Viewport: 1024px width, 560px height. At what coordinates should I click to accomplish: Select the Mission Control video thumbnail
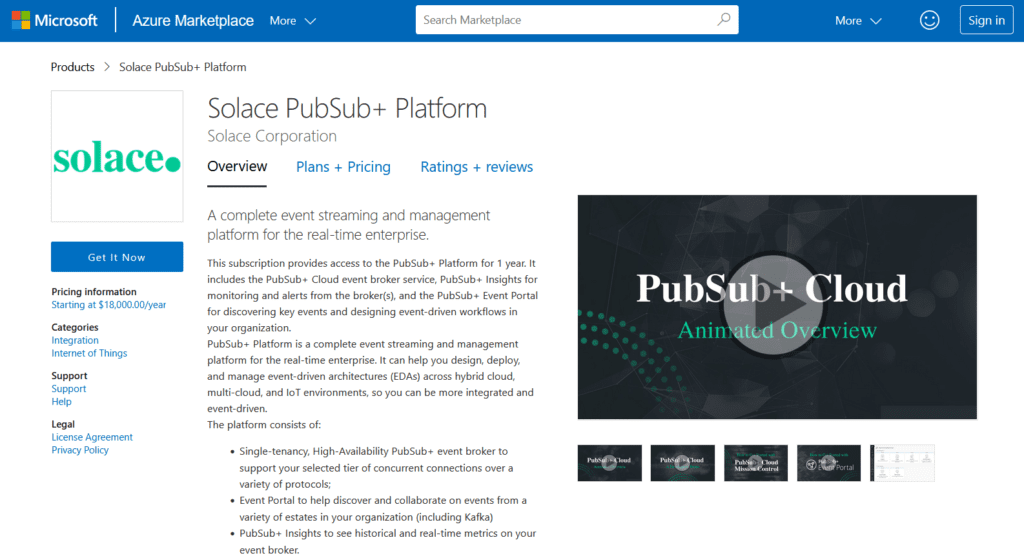point(756,463)
